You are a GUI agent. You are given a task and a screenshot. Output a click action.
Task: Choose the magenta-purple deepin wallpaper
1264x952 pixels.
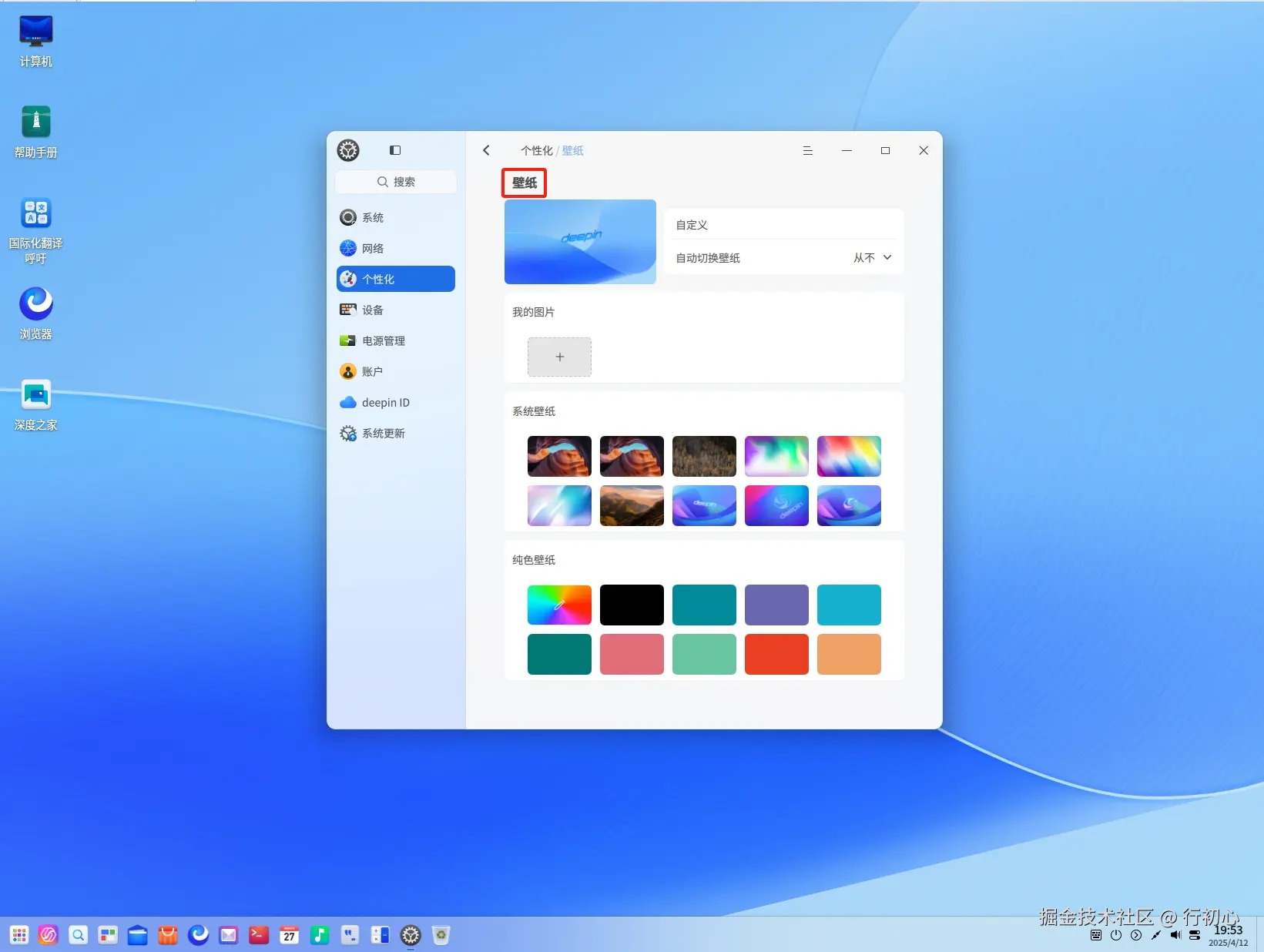pos(776,505)
